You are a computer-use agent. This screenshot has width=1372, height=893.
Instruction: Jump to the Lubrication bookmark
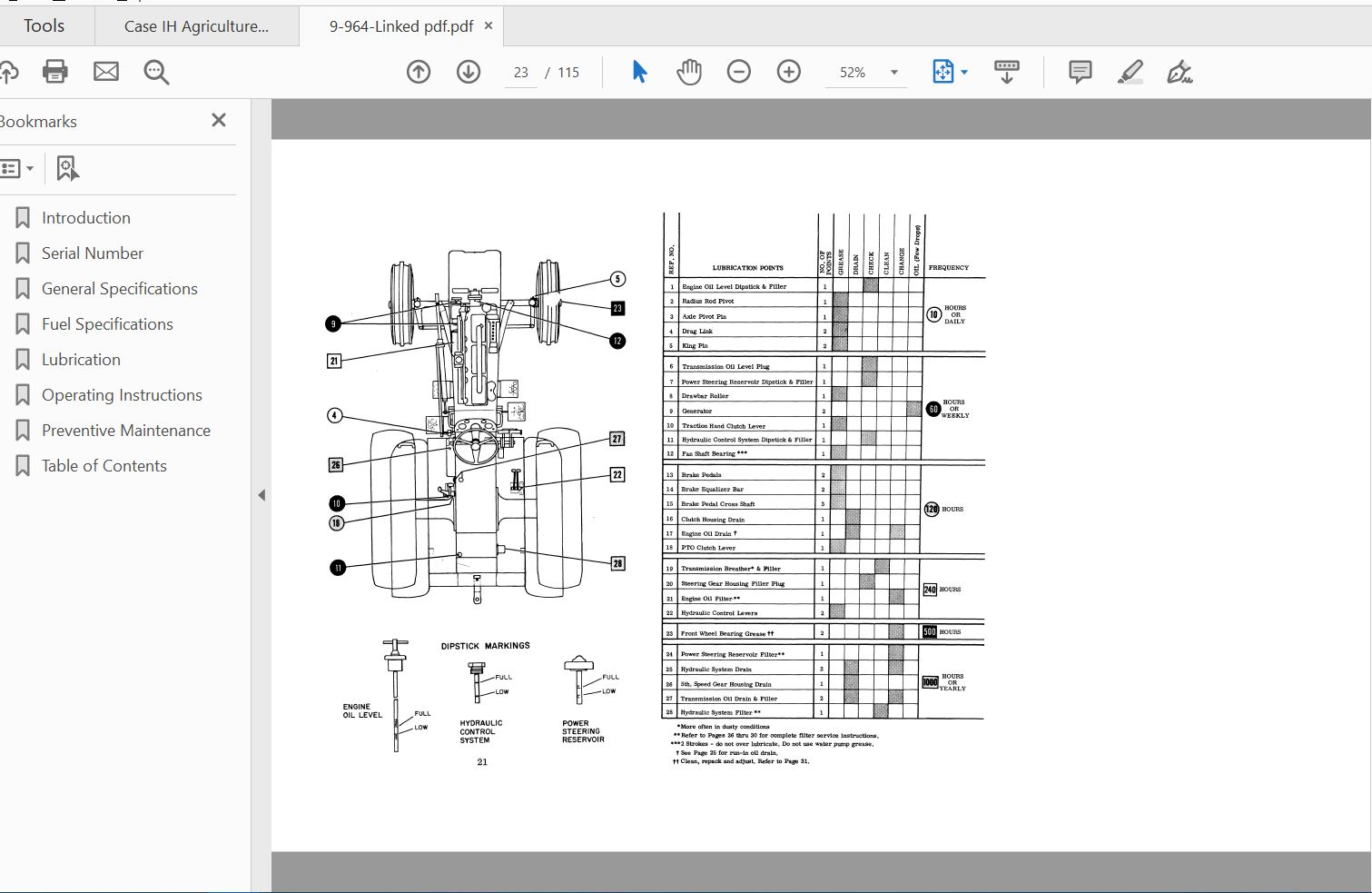(x=81, y=360)
